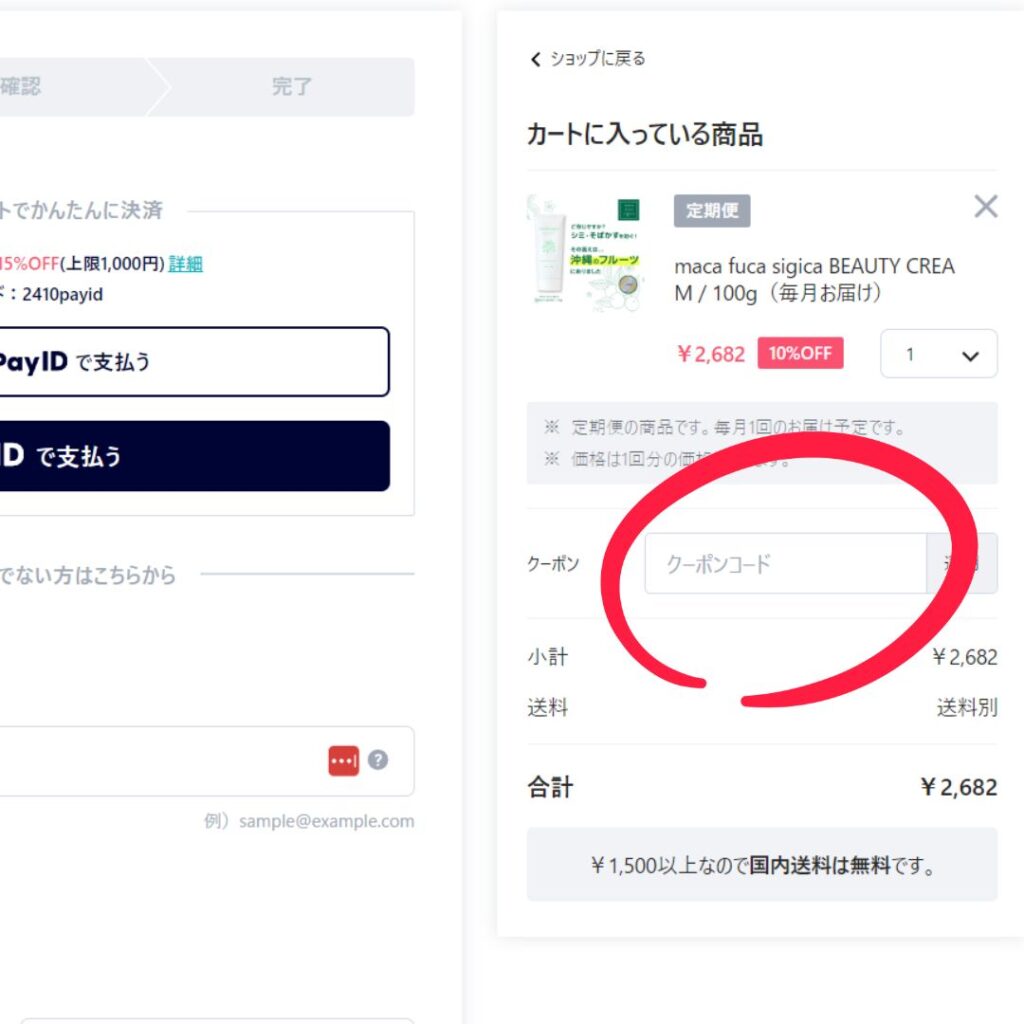Viewport: 1024px width, 1024px height.
Task: Click the 合計 total amount ¥2,682
Action: click(x=958, y=788)
